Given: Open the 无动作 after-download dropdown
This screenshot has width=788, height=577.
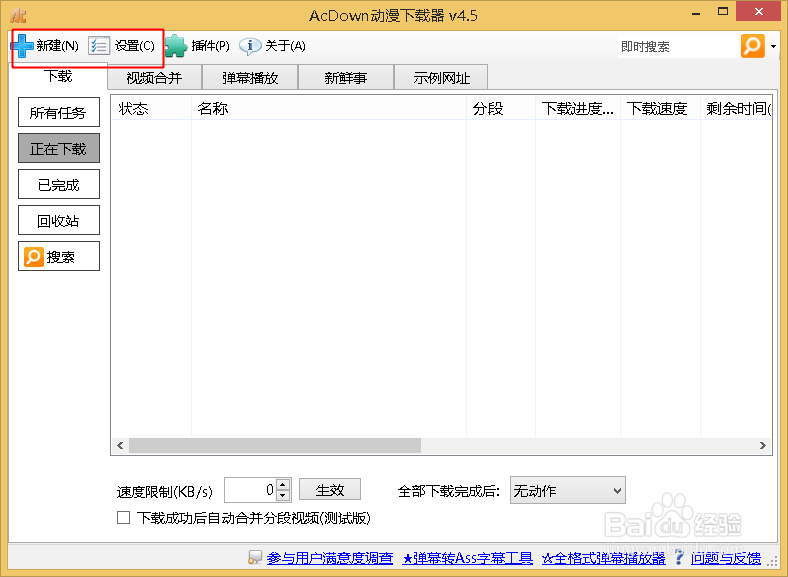Looking at the screenshot, I should (x=567, y=491).
